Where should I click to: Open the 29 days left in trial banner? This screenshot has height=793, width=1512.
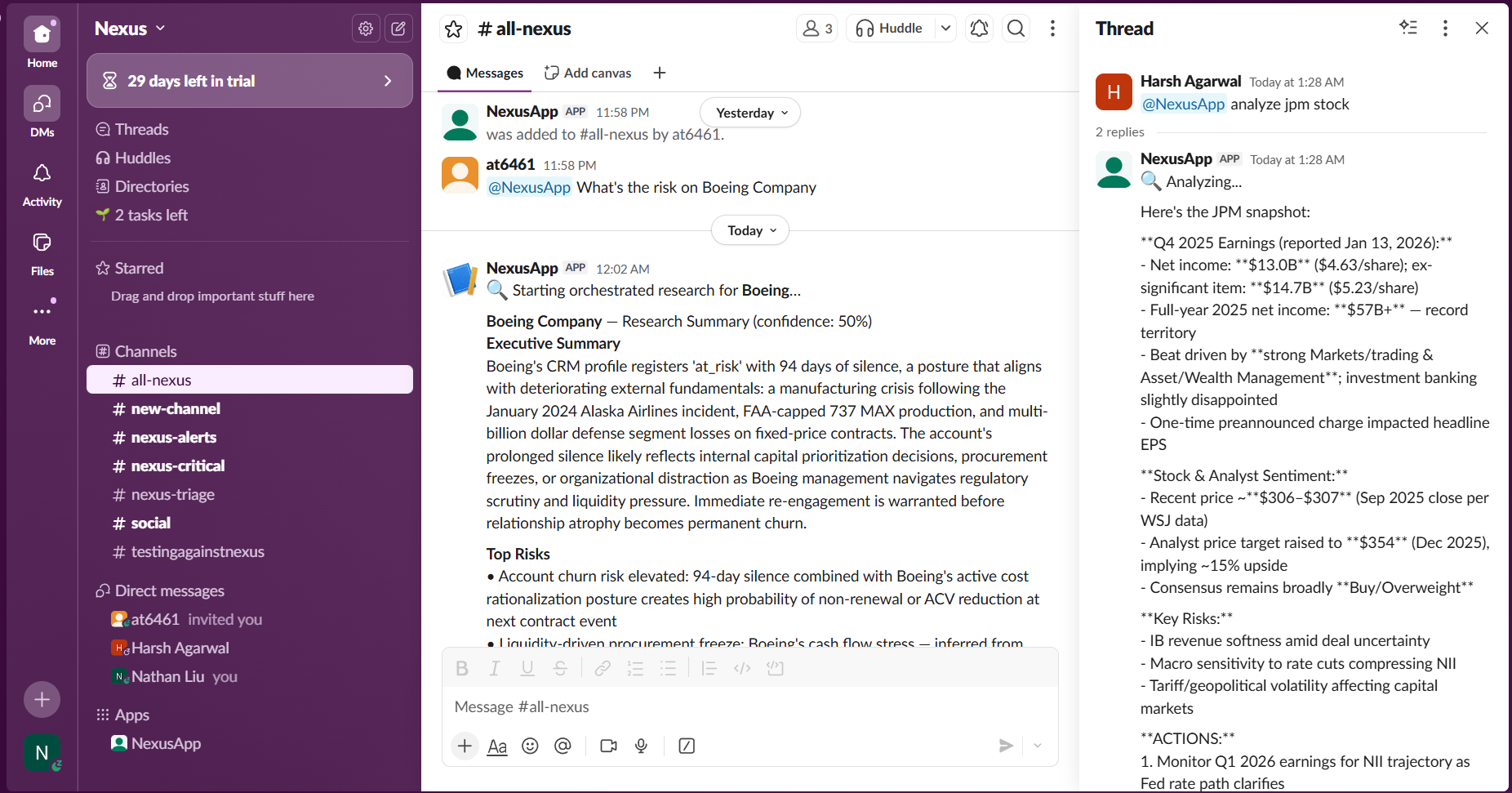(x=250, y=81)
